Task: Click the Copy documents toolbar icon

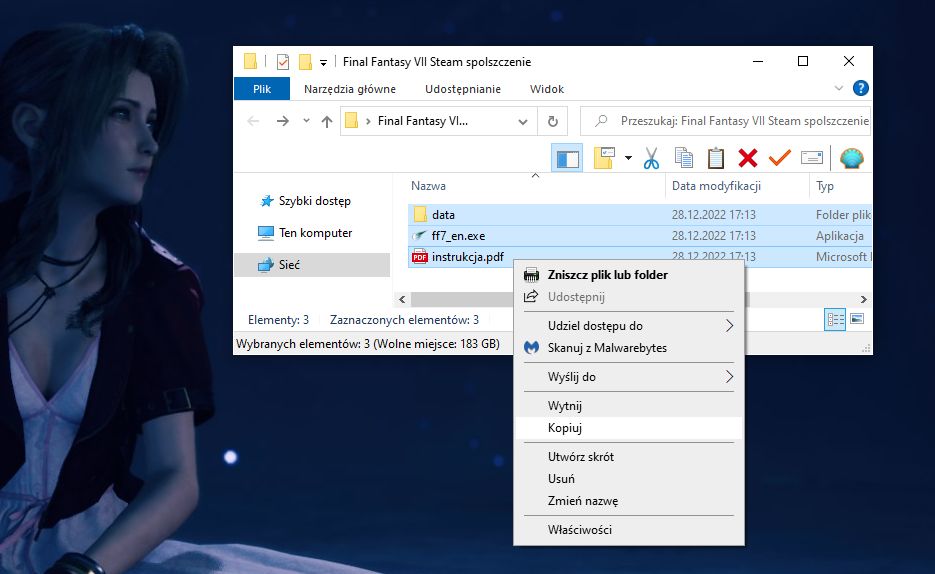Action: pos(683,158)
